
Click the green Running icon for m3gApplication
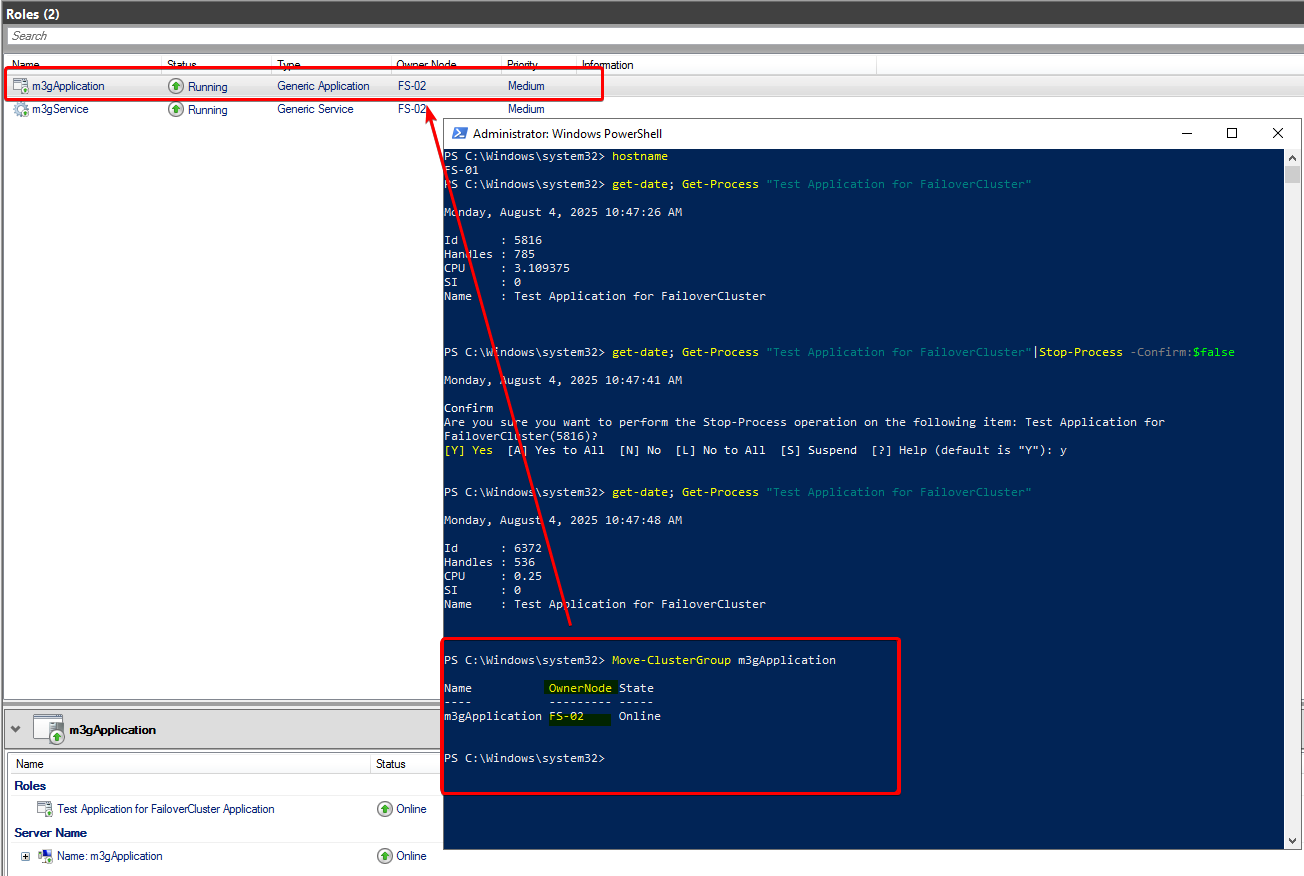[176, 86]
